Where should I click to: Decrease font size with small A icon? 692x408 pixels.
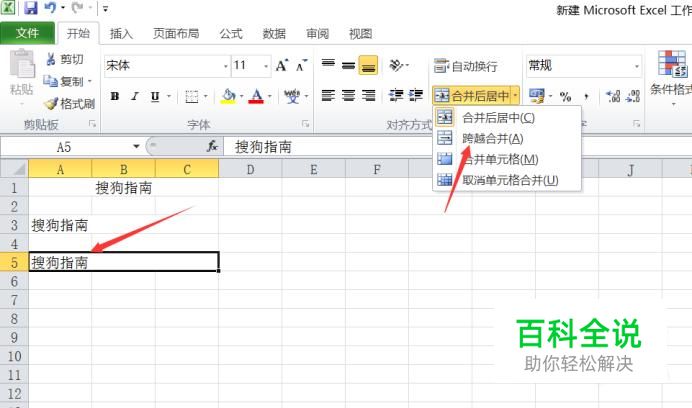(x=301, y=66)
